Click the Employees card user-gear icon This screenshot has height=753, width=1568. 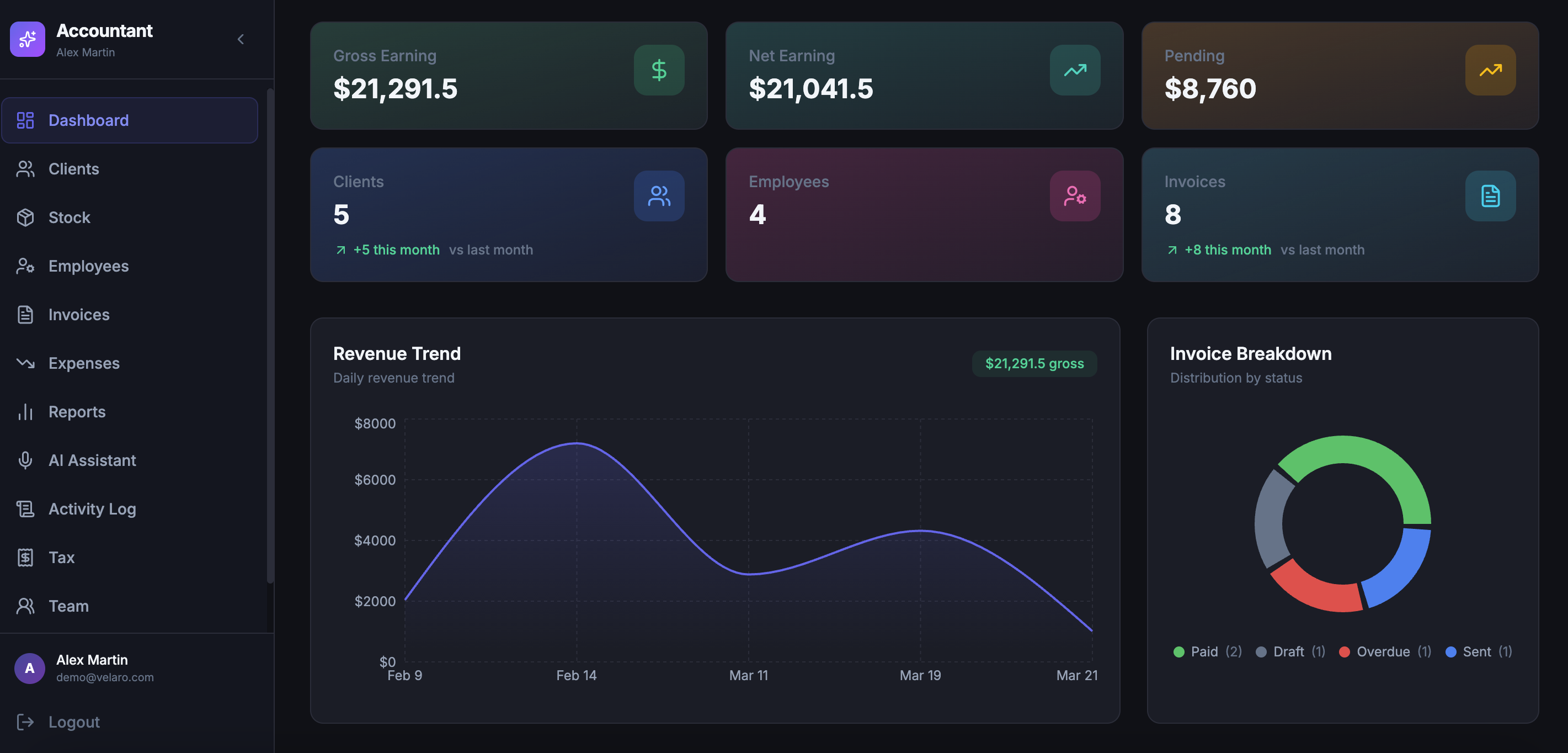click(x=1074, y=195)
